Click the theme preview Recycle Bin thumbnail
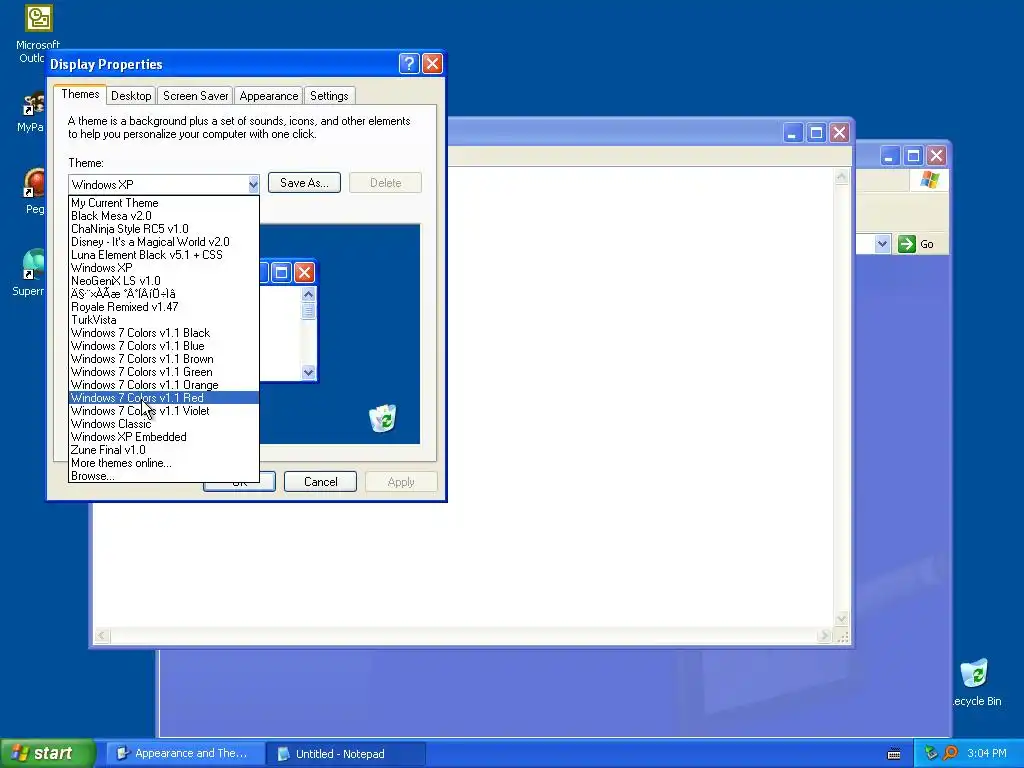 pyautogui.click(x=383, y=419)
